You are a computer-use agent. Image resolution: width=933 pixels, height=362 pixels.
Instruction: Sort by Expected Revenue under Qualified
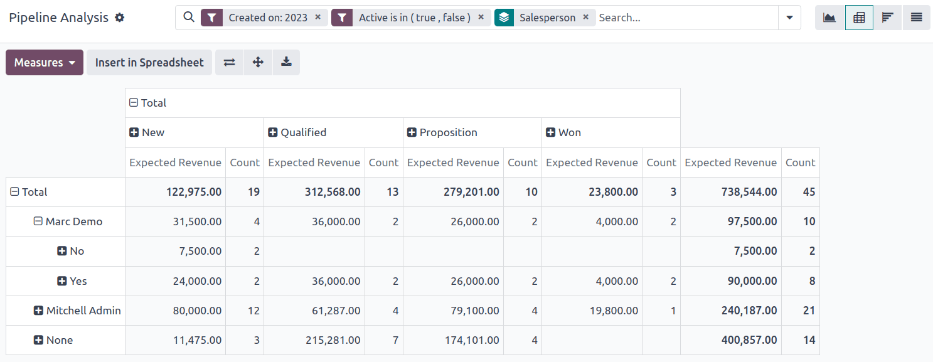(314, 163)
